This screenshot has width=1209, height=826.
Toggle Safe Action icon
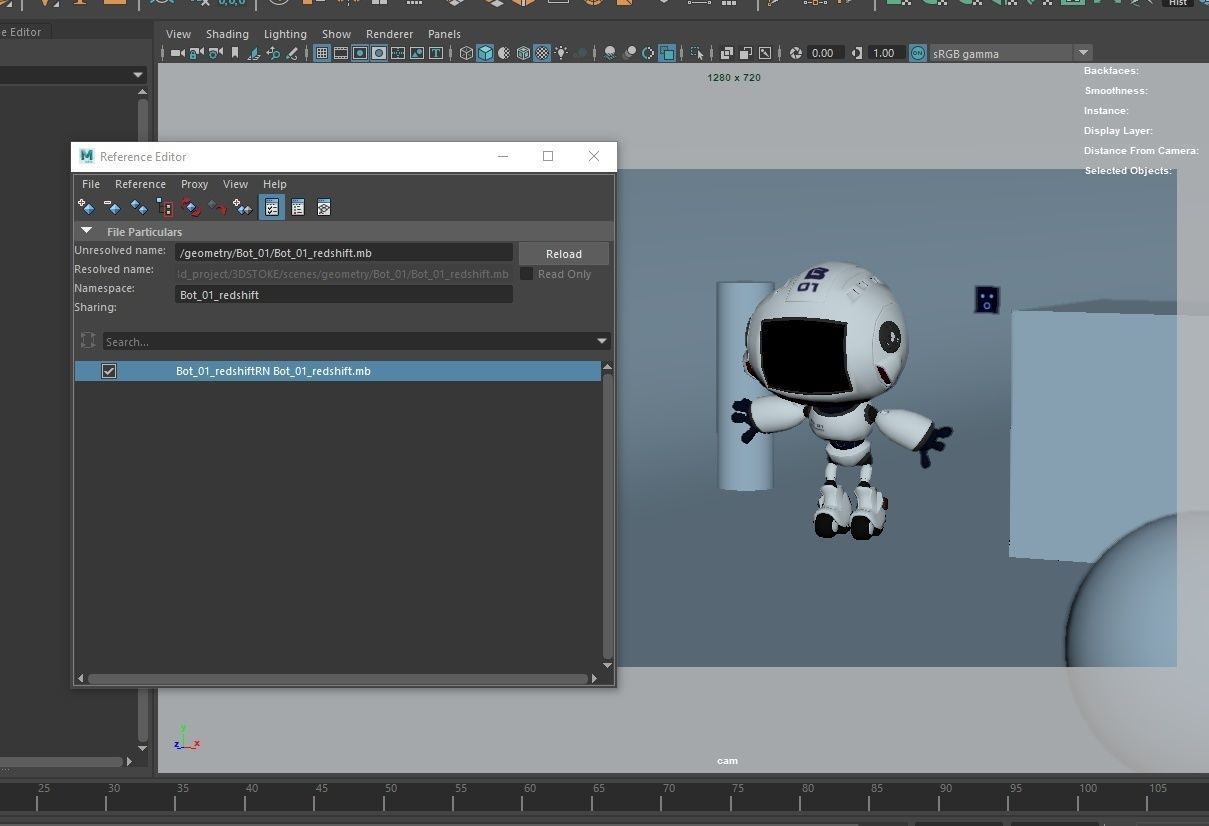point(417,53)
